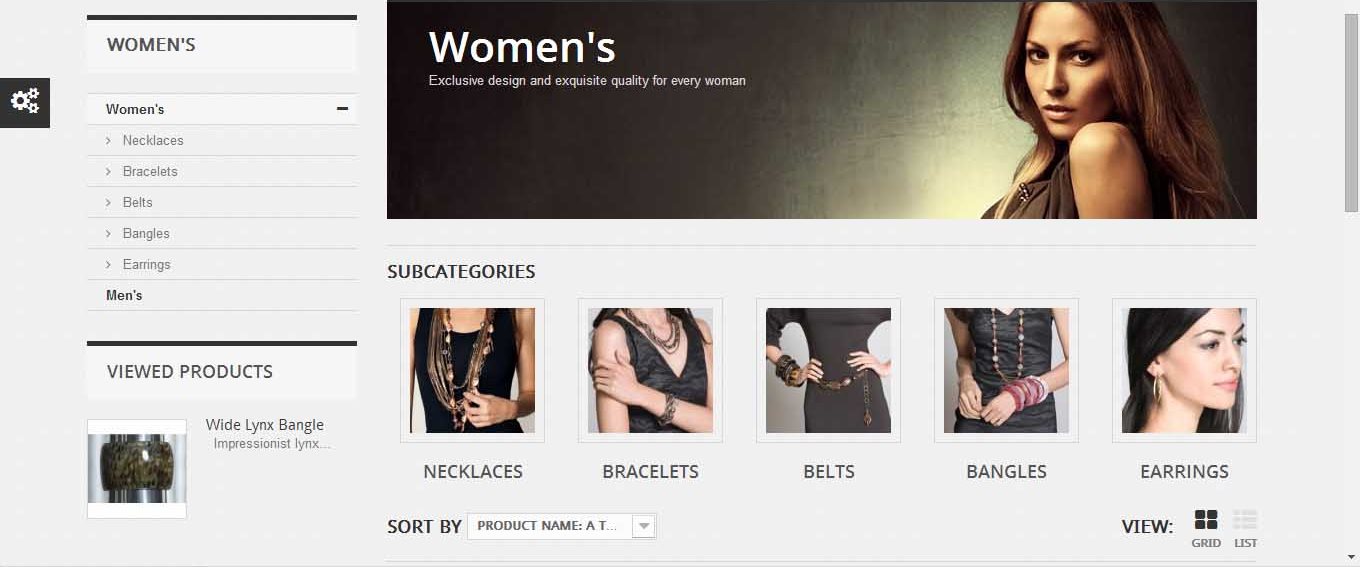Image resolution: width=1360 pixels, height=567 pixels.
Task: Click the Bracelets subcategory image
Action: pyautogui.click(x=650, y=370)
